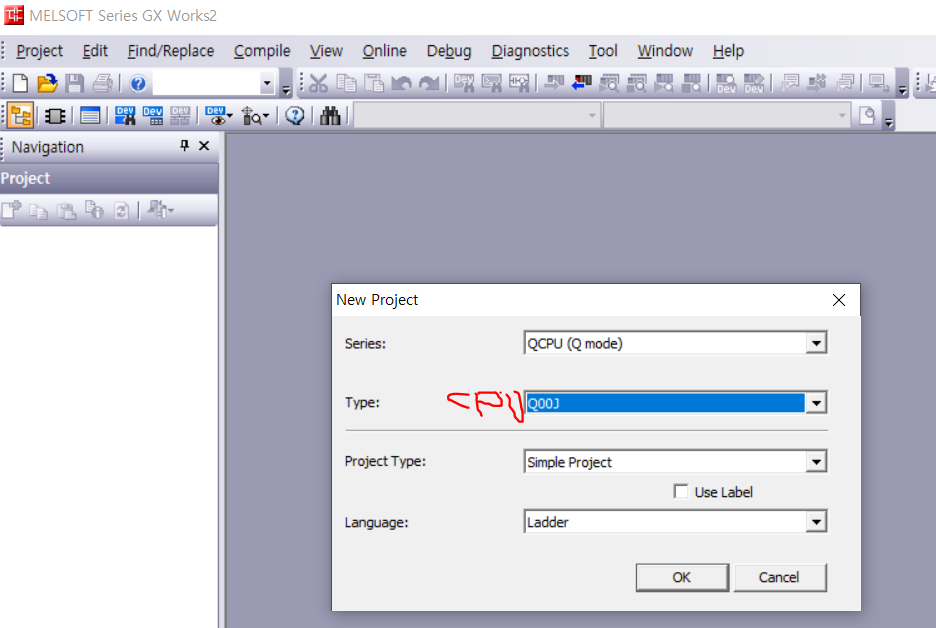The width and height of the screenshot is (936, 628).
Task: Click the Redo arrow icon
Action: [429, 83]
